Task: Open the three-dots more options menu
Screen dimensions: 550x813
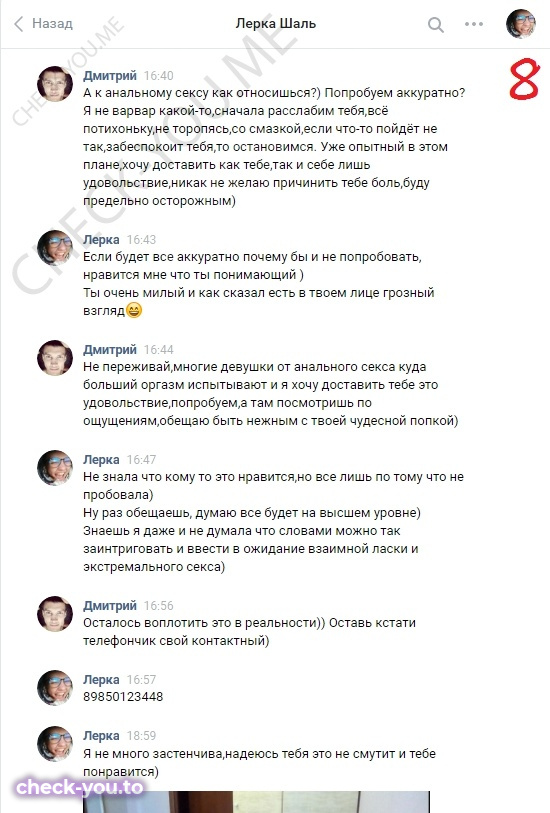Action: [474, 24]
